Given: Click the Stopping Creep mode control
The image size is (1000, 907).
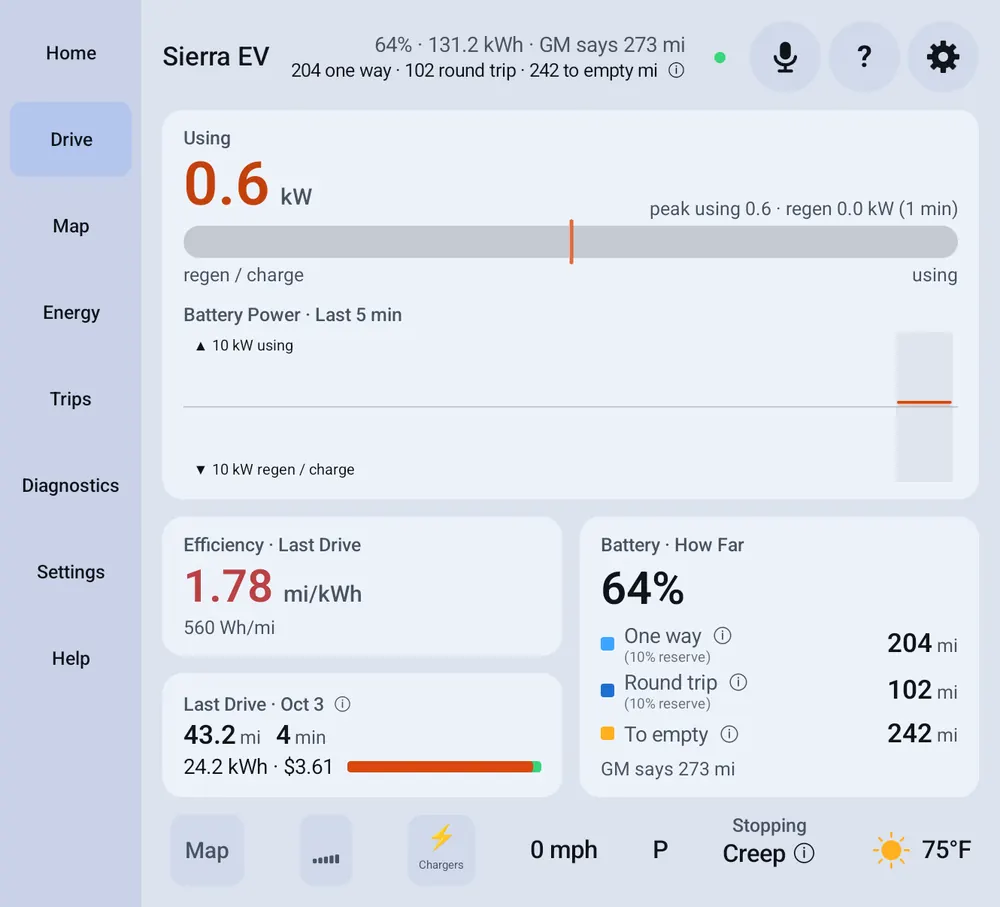Looking at the screenshot, I should [x=768, y=841].
